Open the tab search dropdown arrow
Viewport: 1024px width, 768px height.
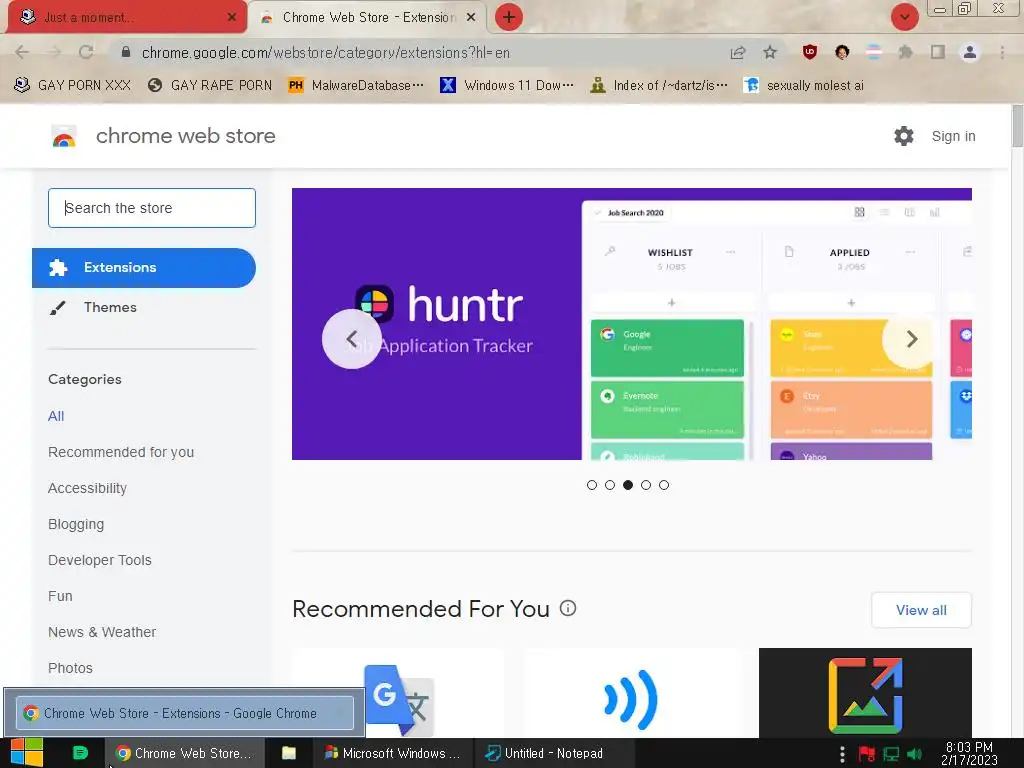tap(904, 17)
